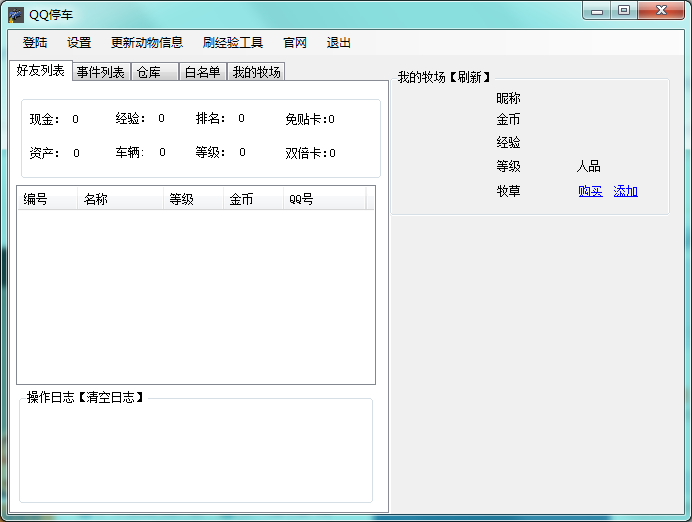Click the 添加 link next to 牧草
This screenshot has height=522, width=692.
coord(626,191)
